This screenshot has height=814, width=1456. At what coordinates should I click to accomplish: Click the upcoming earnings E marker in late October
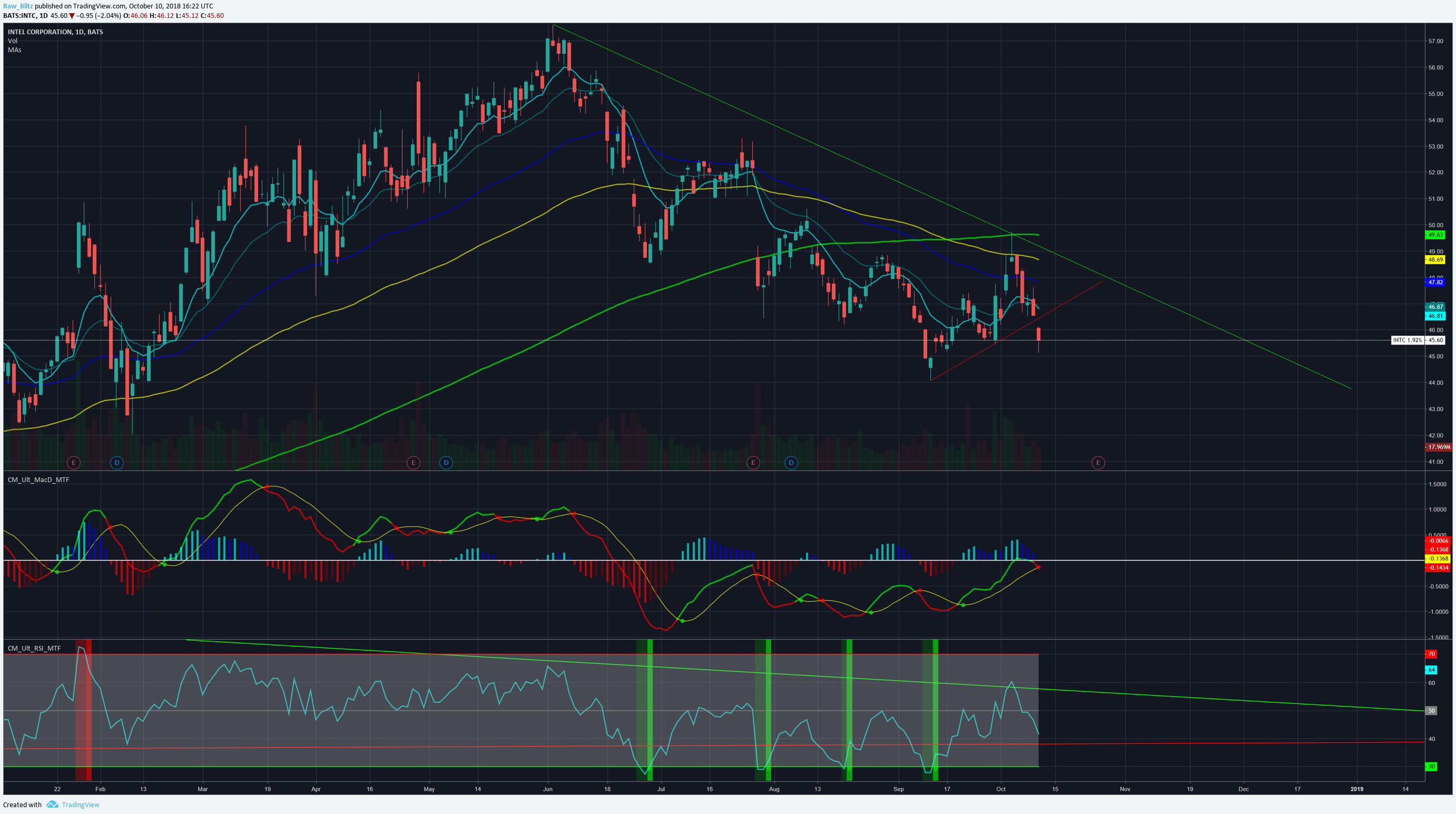click(x=1098, y=463)
